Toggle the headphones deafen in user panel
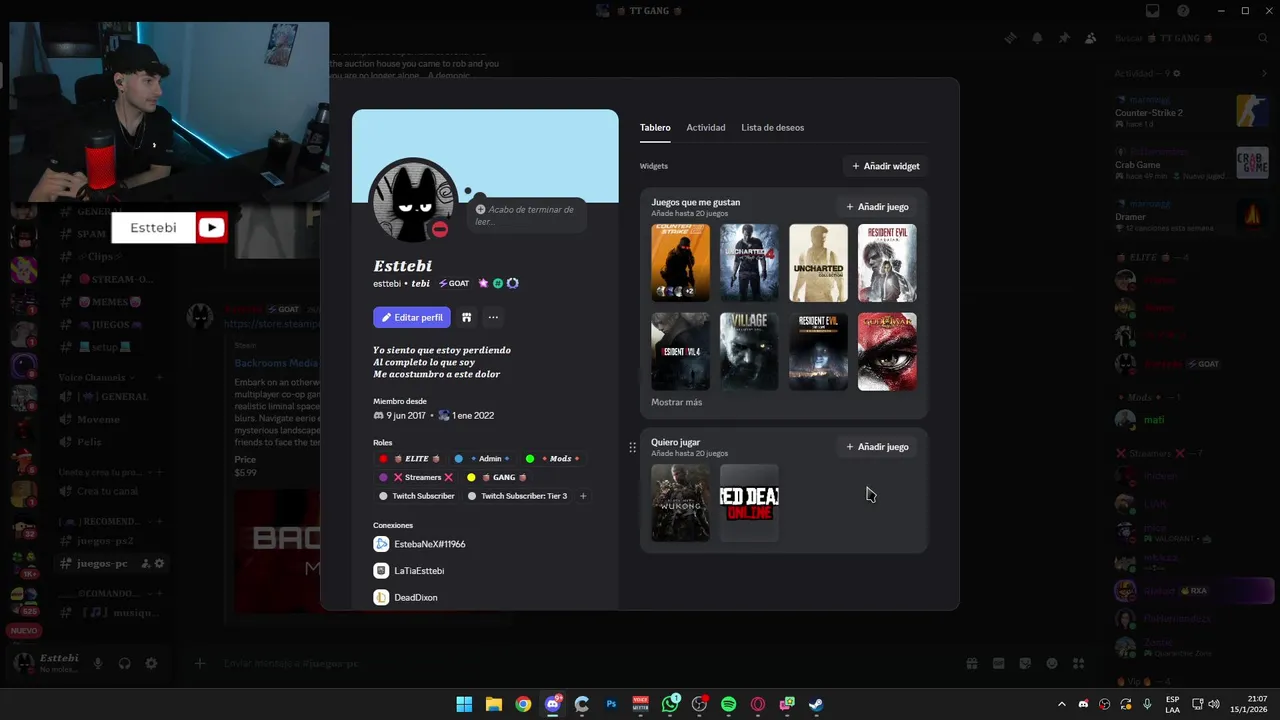Viewport: 1280px width, 720px height. tap(125, 663)
